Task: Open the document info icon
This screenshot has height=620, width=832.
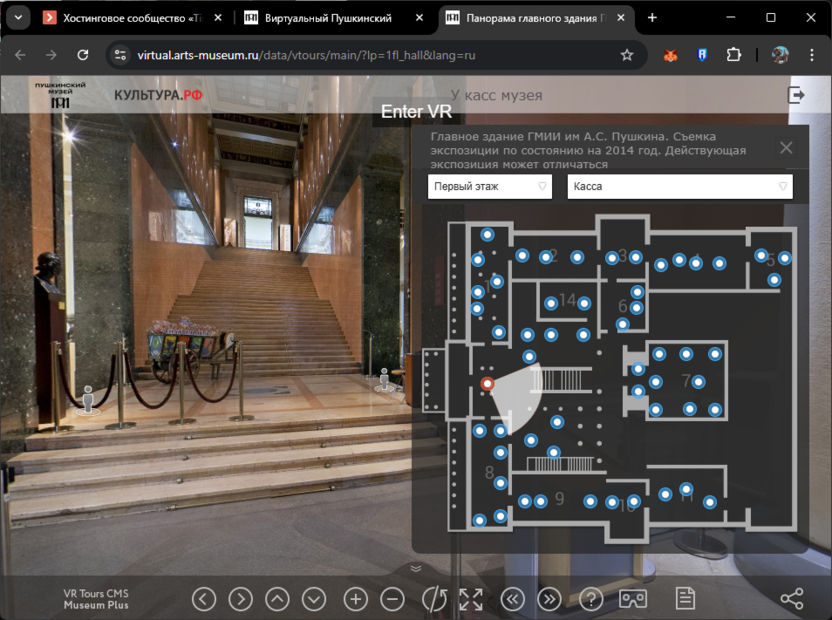Action: coord(685,599)
